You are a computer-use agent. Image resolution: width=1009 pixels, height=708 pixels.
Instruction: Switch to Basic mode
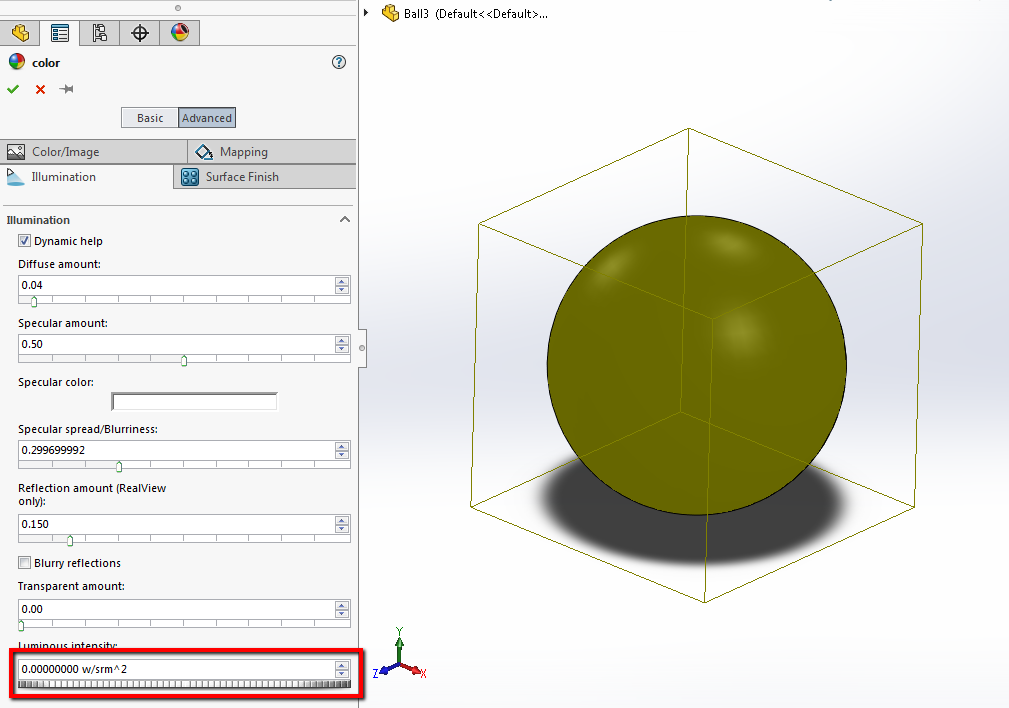tap(150, 118)
